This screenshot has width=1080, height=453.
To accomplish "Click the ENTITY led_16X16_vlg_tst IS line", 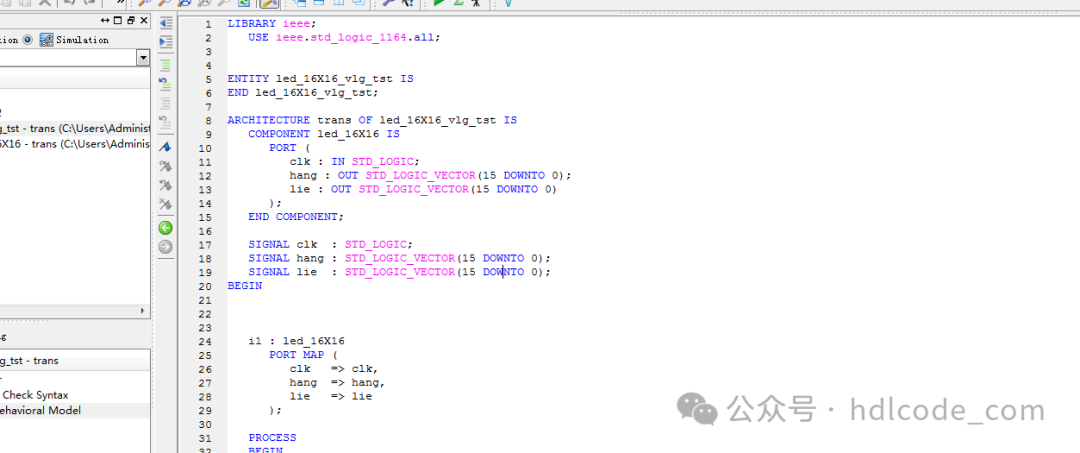I will tap(320, 78).
